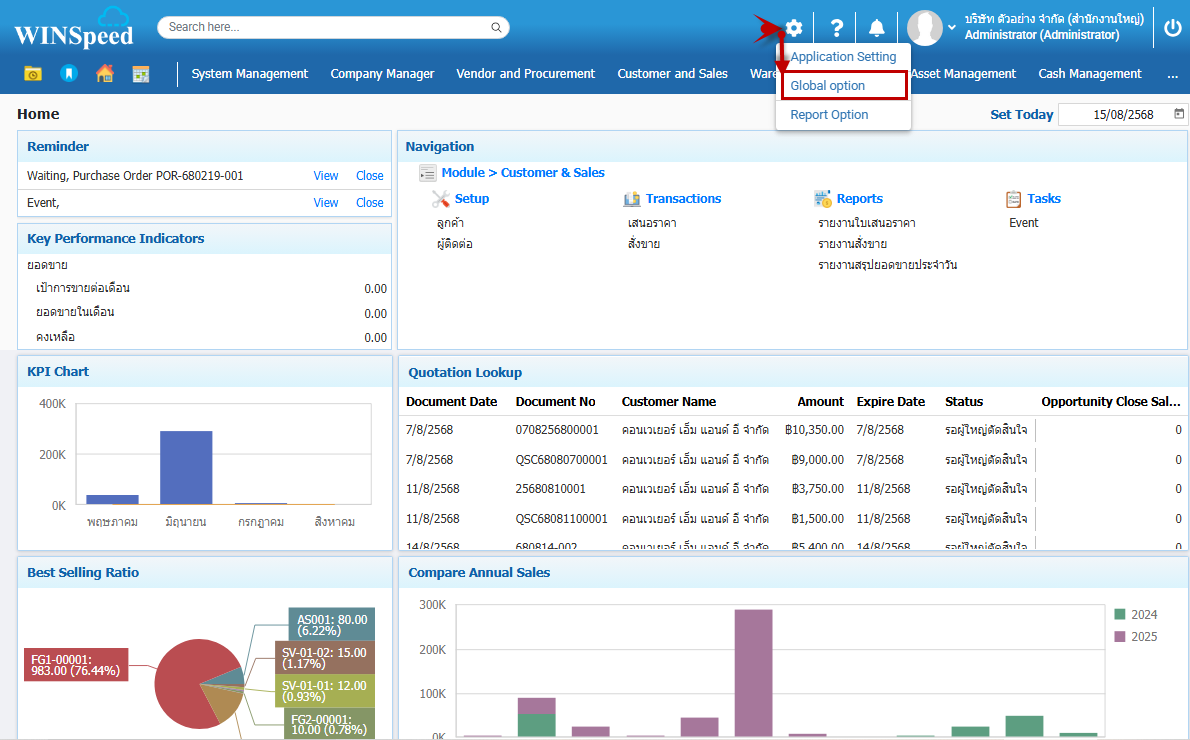
Task: Open the Set Today calendar picker
Action: [1179, 114]
